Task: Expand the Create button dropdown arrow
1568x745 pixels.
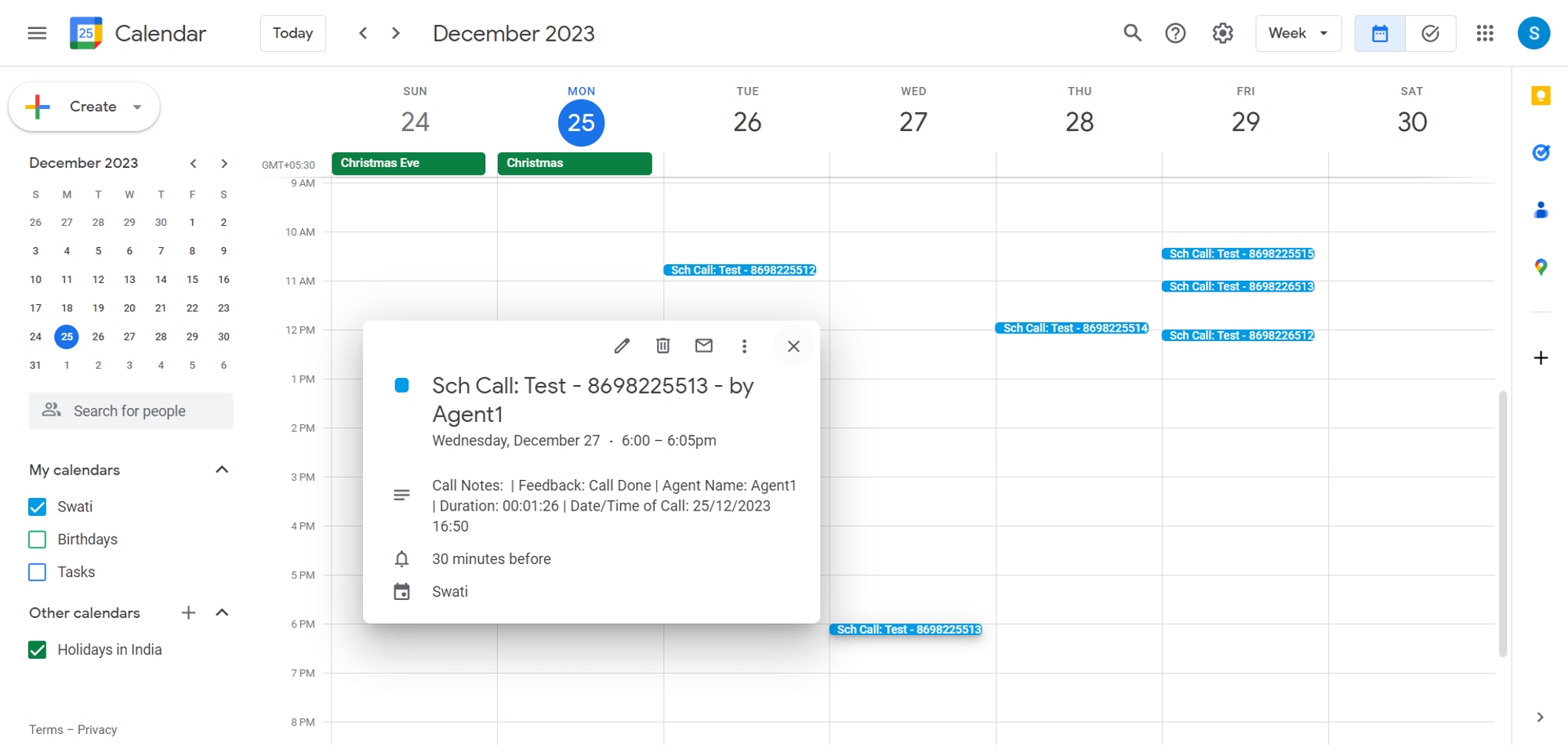Action: point(137,107)
